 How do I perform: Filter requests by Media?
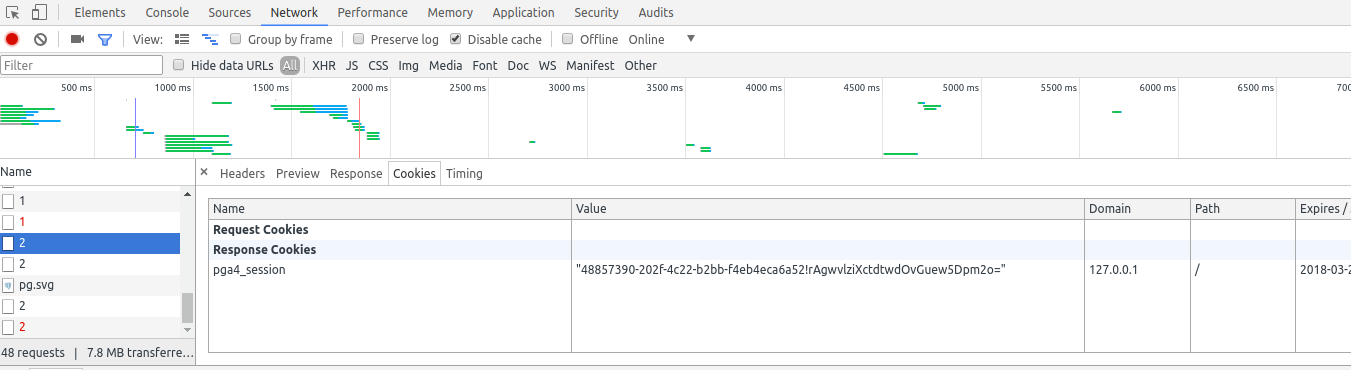point(445,65)
